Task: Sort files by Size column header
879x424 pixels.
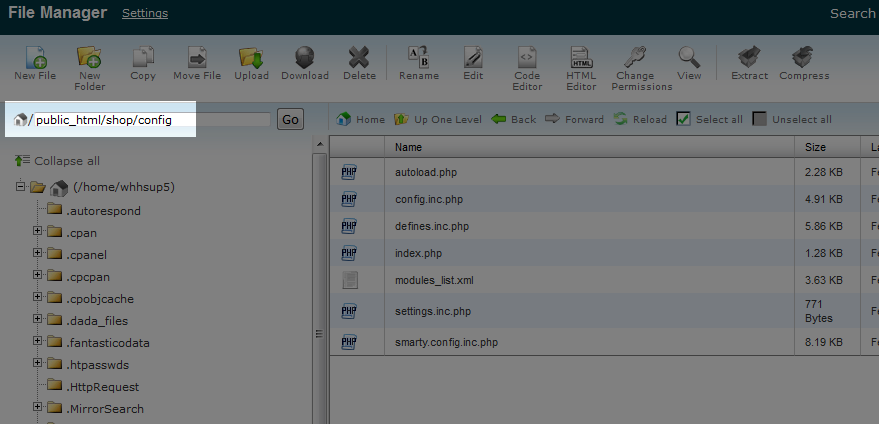Action: click(815, 147)
